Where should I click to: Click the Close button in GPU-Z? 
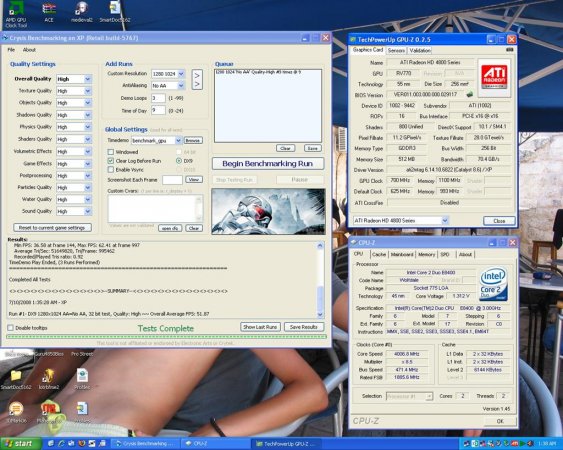pyautogui.click(x=499, y=221)
